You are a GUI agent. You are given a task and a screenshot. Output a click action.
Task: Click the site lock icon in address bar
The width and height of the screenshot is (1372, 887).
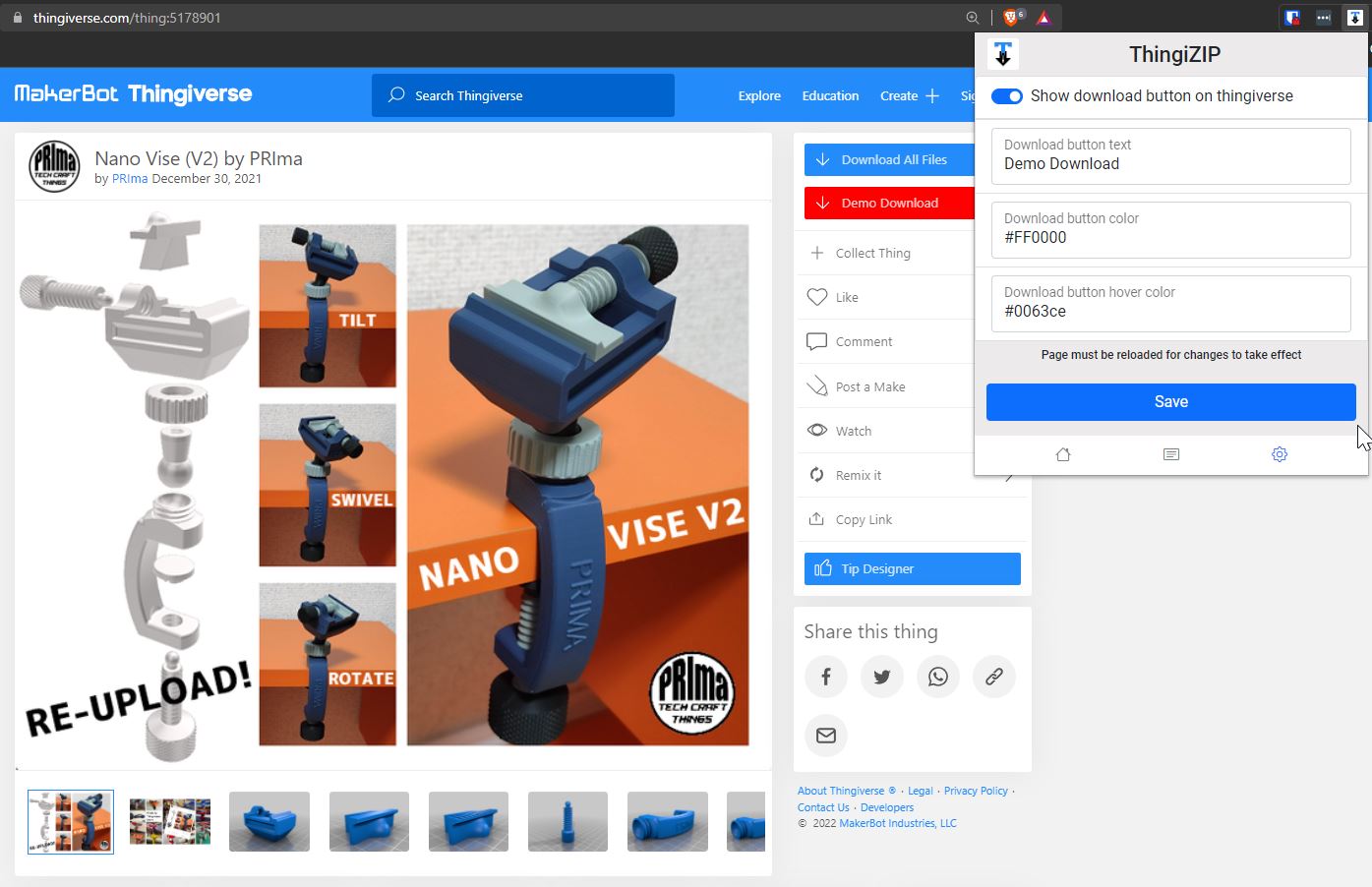click(17, 18)
